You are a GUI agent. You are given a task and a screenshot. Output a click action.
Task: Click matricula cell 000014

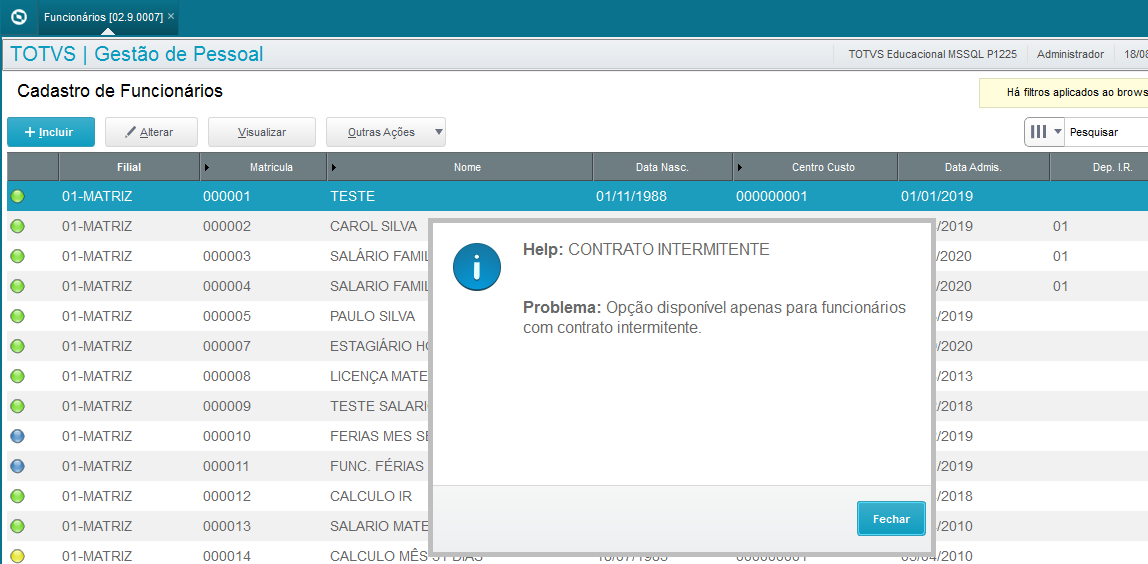coord(227,556)
